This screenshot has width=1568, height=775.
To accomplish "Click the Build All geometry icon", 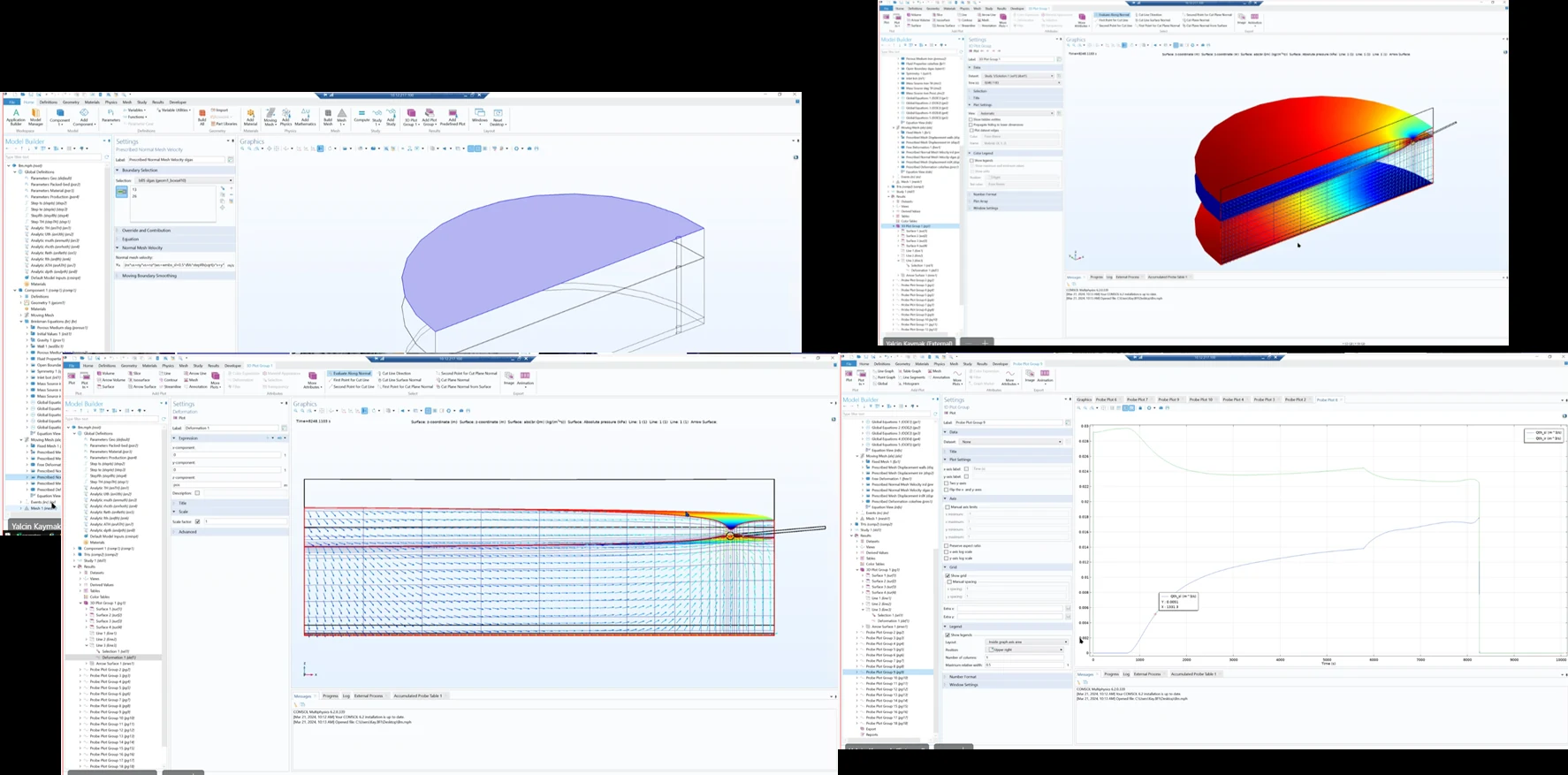I will tap(202, 117).
